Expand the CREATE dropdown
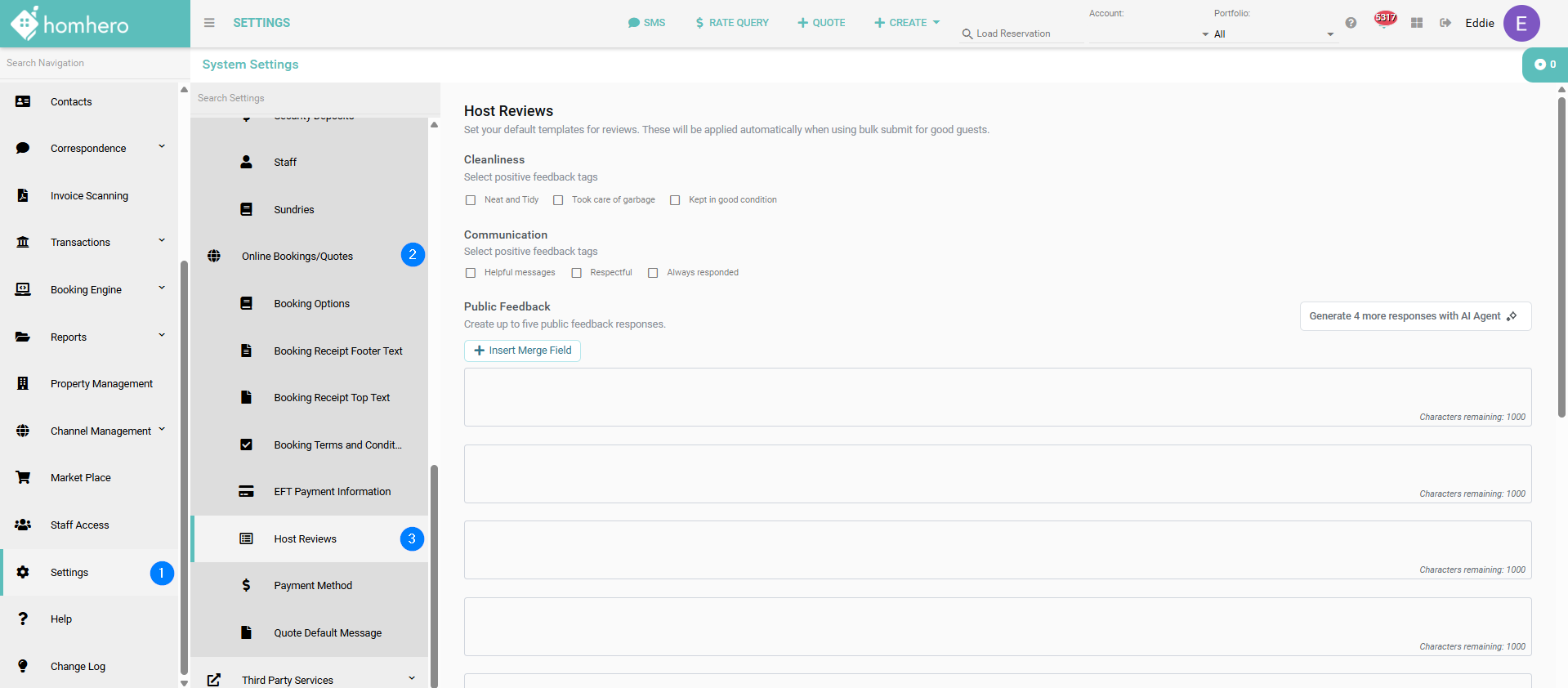The width and height of the screenshot is (1568, 688). (907, 23)
